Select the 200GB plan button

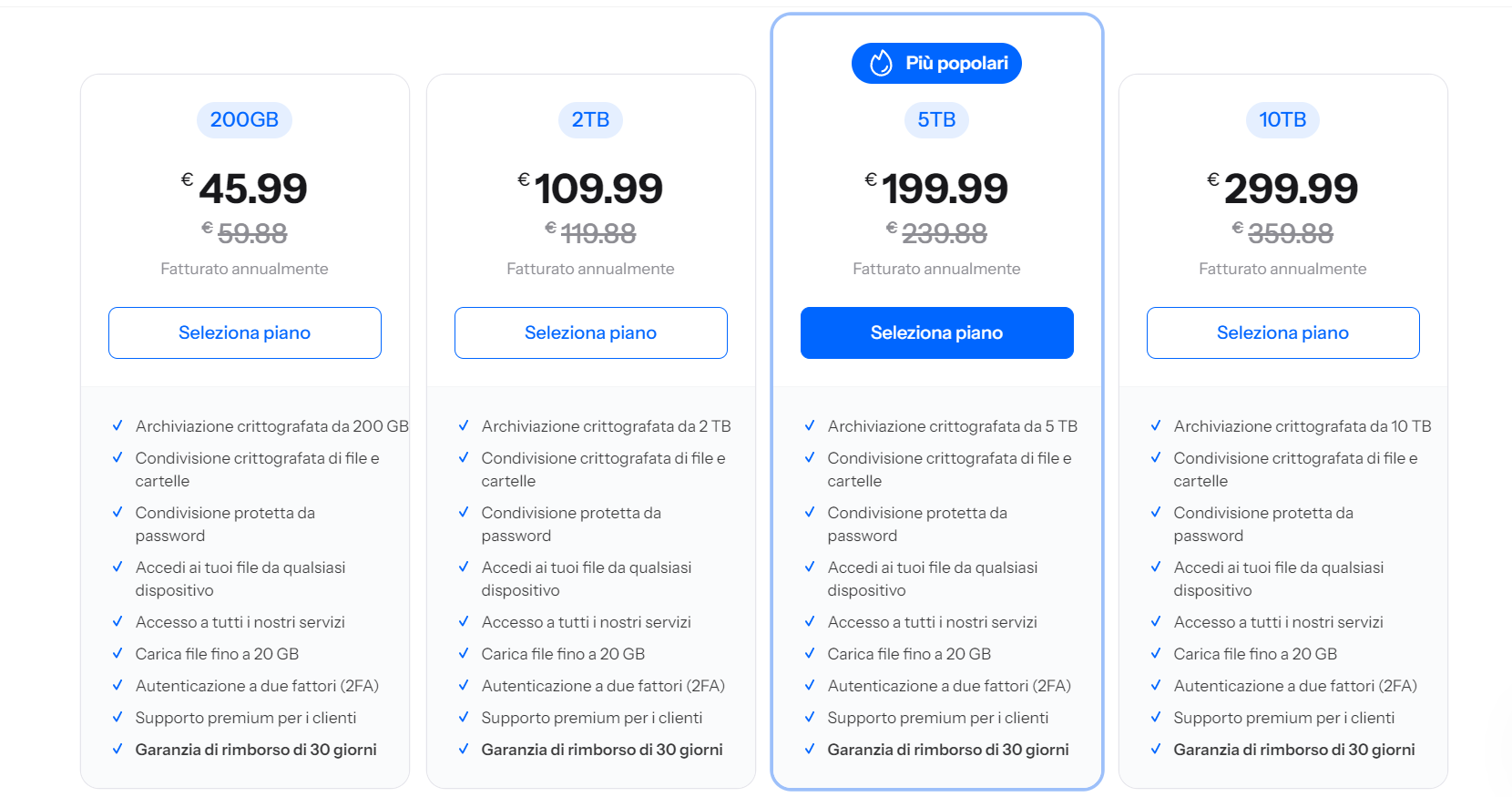[x=244, y=332]
